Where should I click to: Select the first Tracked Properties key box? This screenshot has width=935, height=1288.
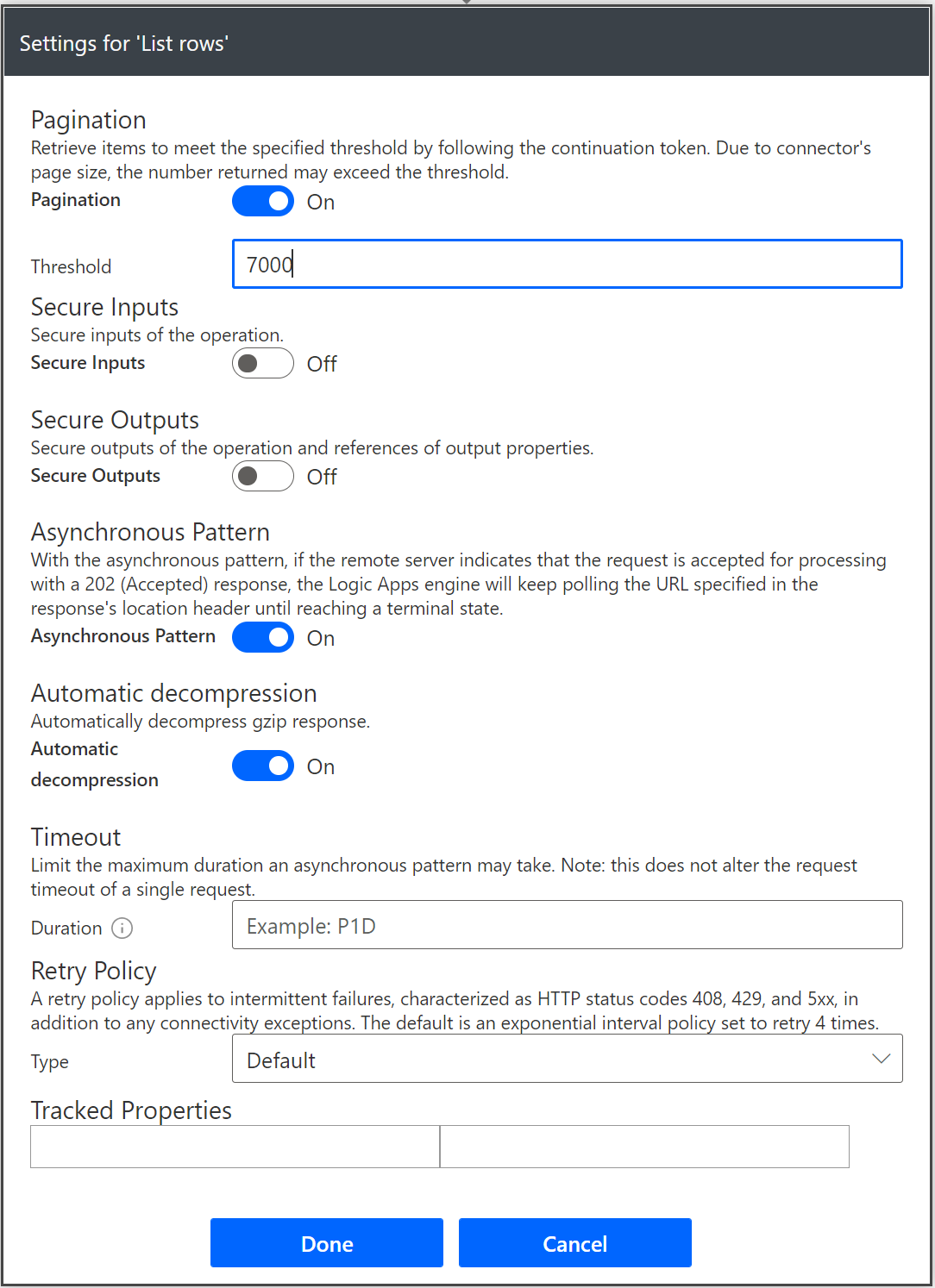(235, 1147)
